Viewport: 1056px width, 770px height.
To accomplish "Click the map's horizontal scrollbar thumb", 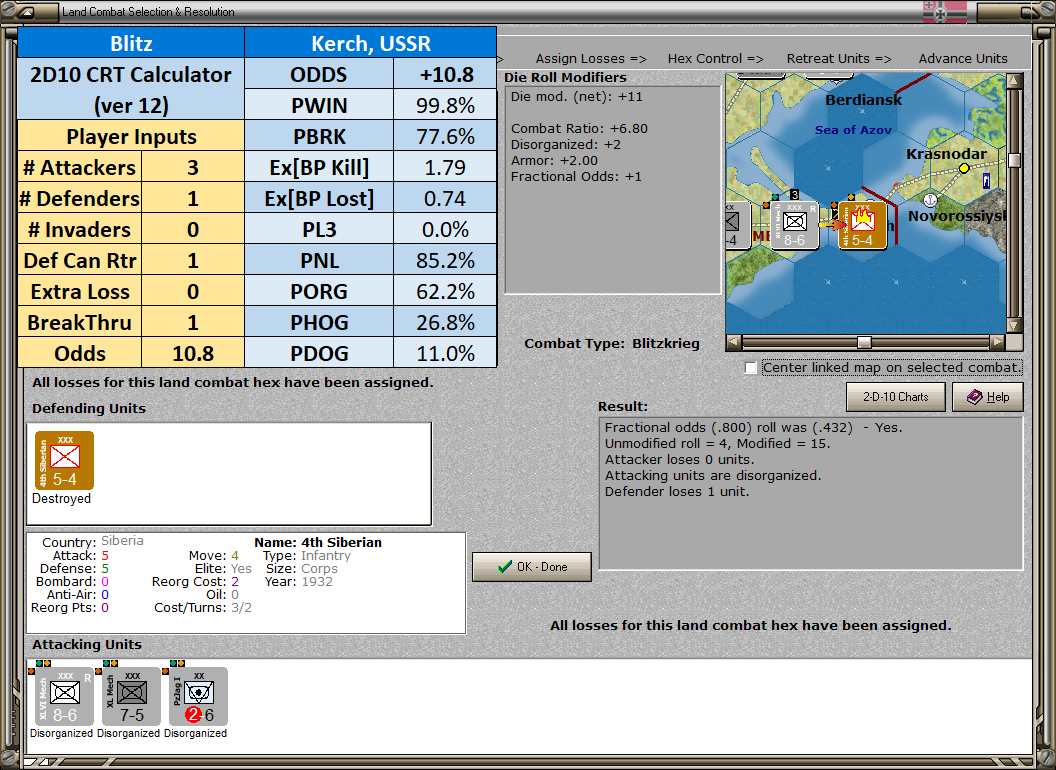I will (863, 342).
